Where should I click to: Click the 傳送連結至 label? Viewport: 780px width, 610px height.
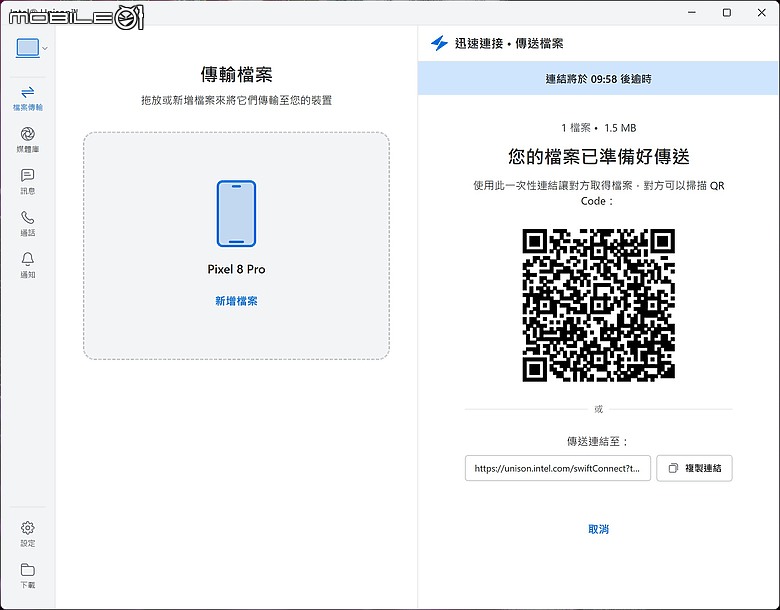tap(598, 441)
